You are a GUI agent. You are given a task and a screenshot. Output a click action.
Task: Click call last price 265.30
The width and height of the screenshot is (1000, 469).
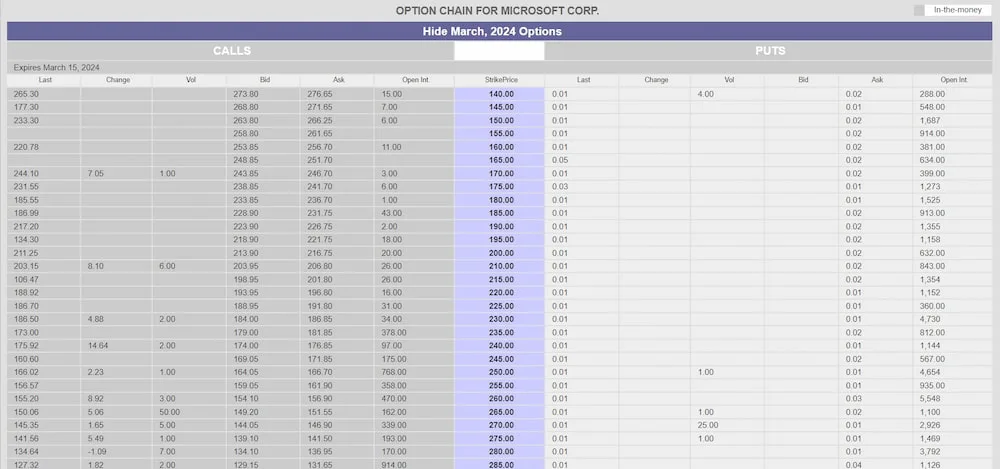[x=26, y=94]
